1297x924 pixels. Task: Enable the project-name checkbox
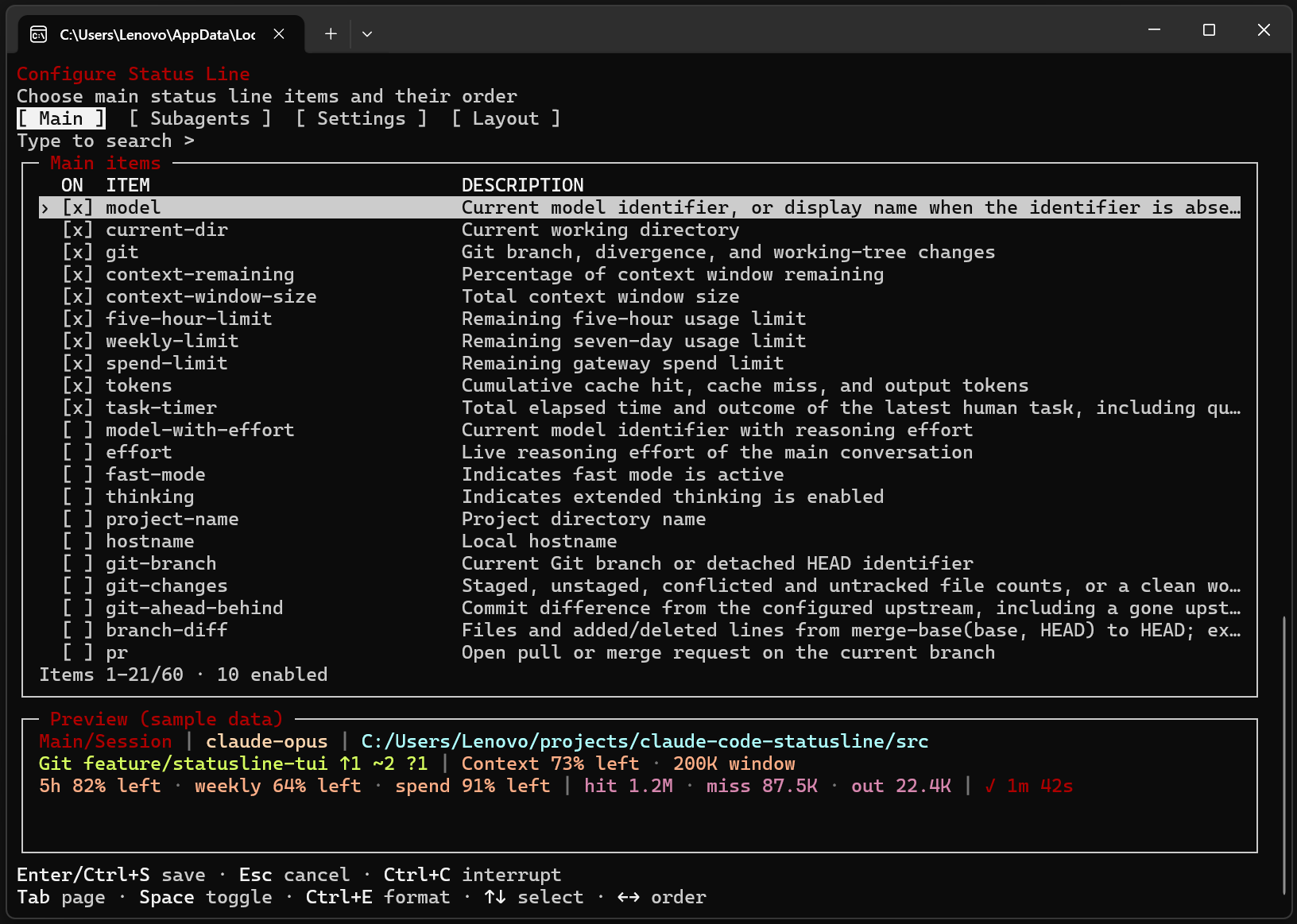pyautogui.click(x=78, y=519)
